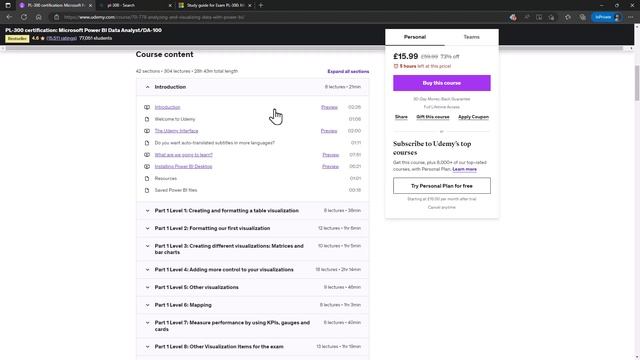Click 'Welcome to Udemy' lecture text
This screenshot has width=640, height=360.
click(175, 119)
